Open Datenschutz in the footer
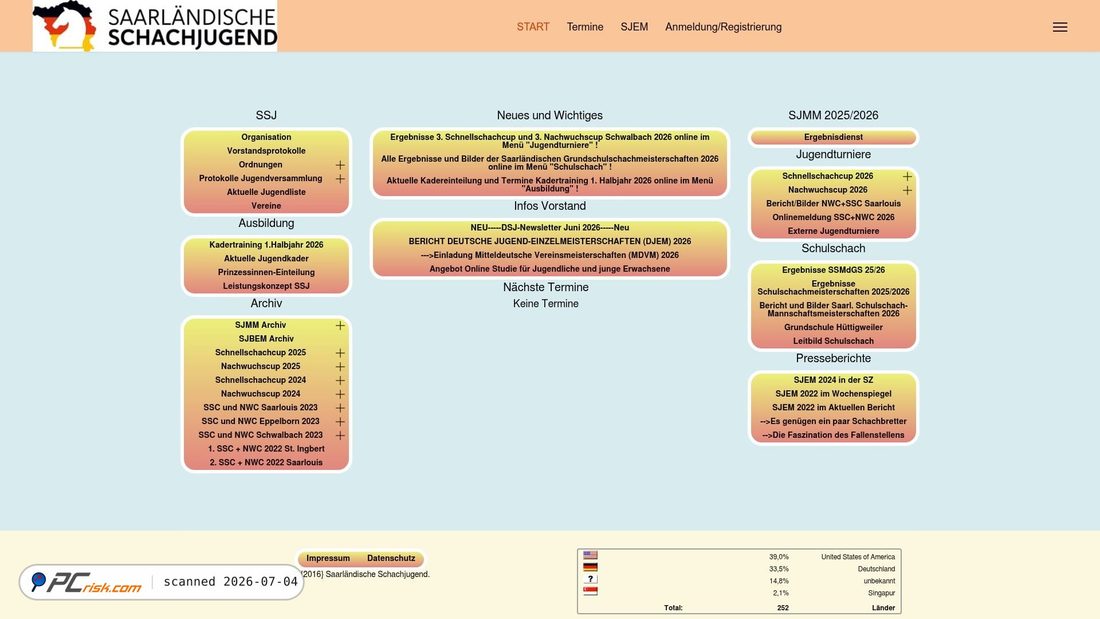This screenshot has width=1100, height=619. 391,559
